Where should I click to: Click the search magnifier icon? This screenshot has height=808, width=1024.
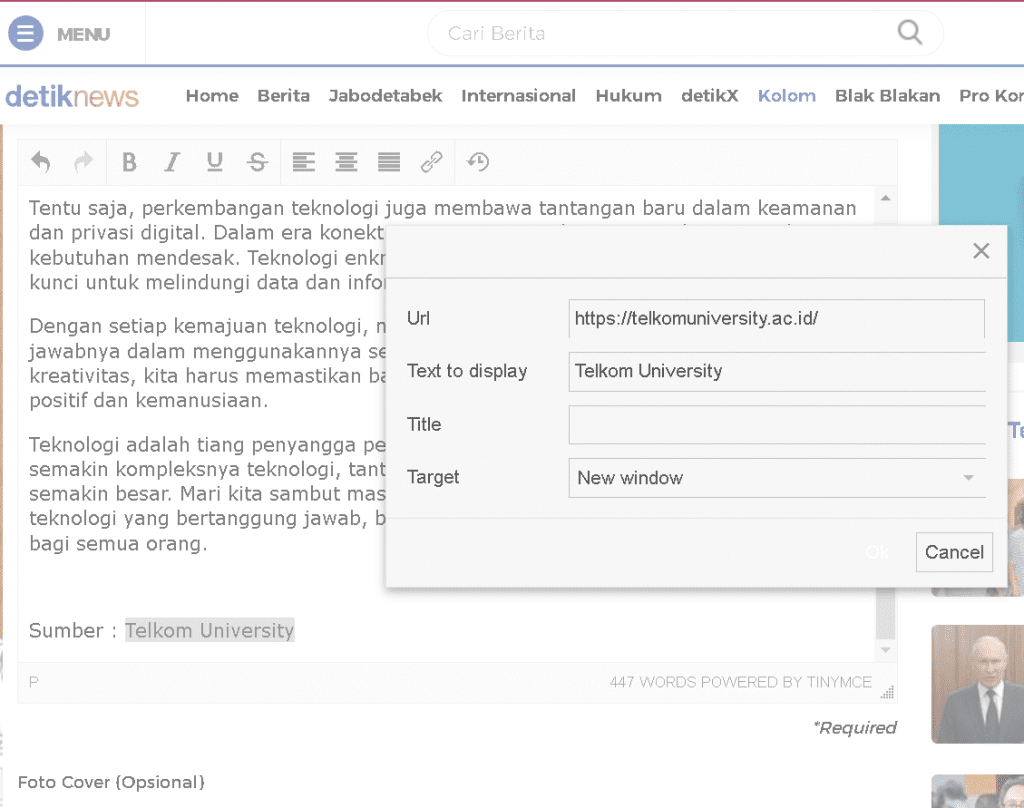point(908,33)
